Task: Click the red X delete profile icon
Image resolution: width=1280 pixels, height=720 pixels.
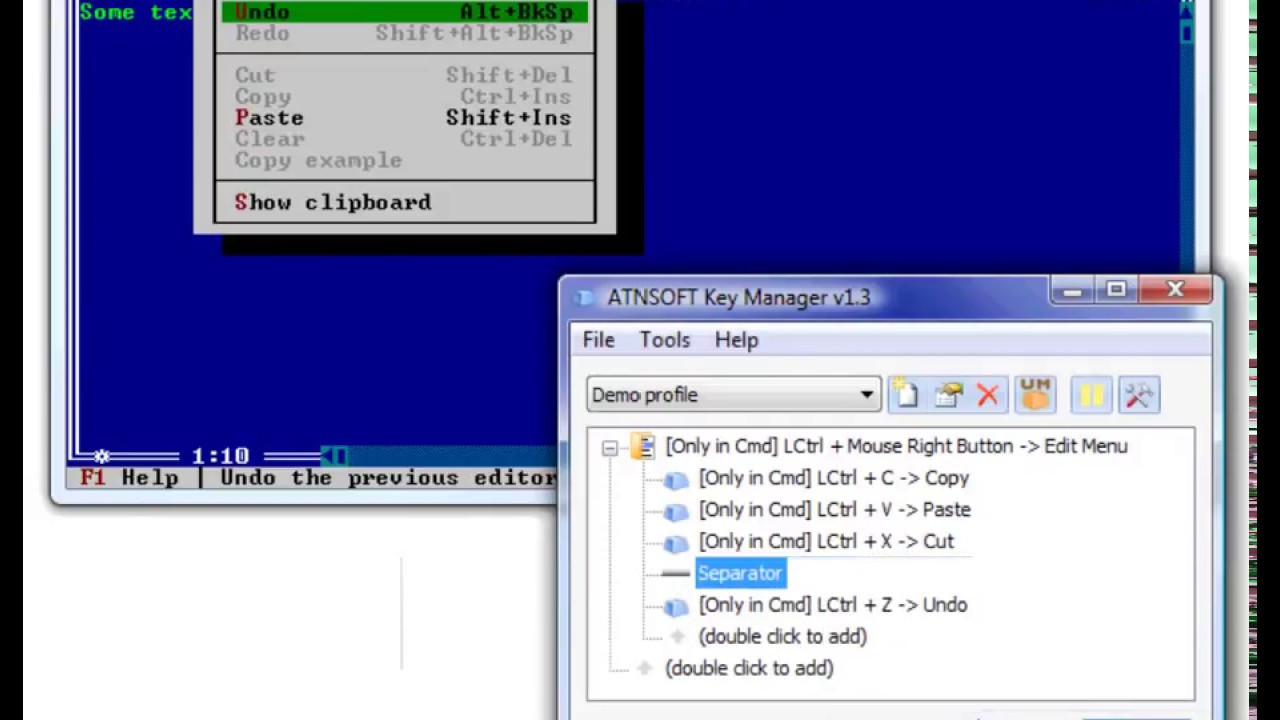Action: 988,395
